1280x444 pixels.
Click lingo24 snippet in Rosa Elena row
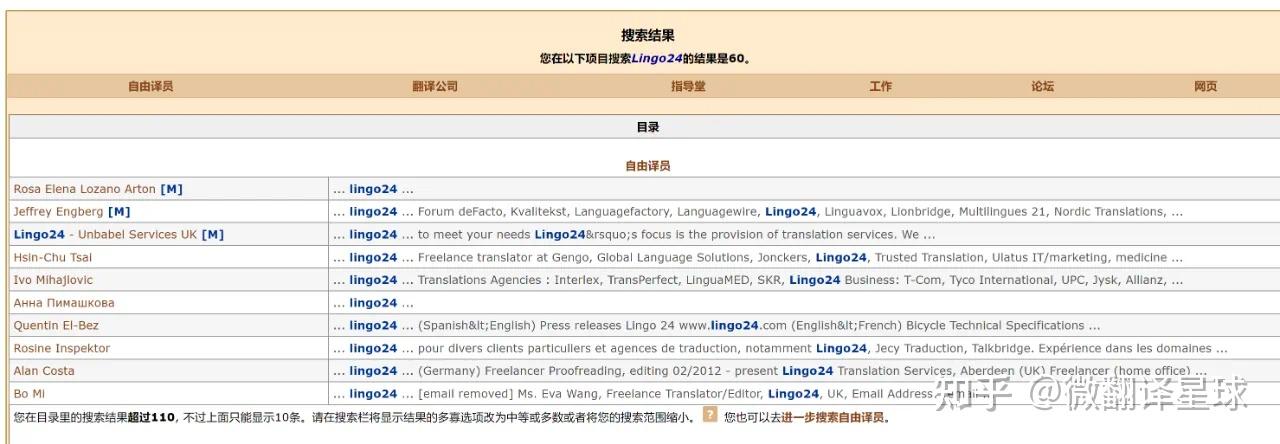[373, 189]
